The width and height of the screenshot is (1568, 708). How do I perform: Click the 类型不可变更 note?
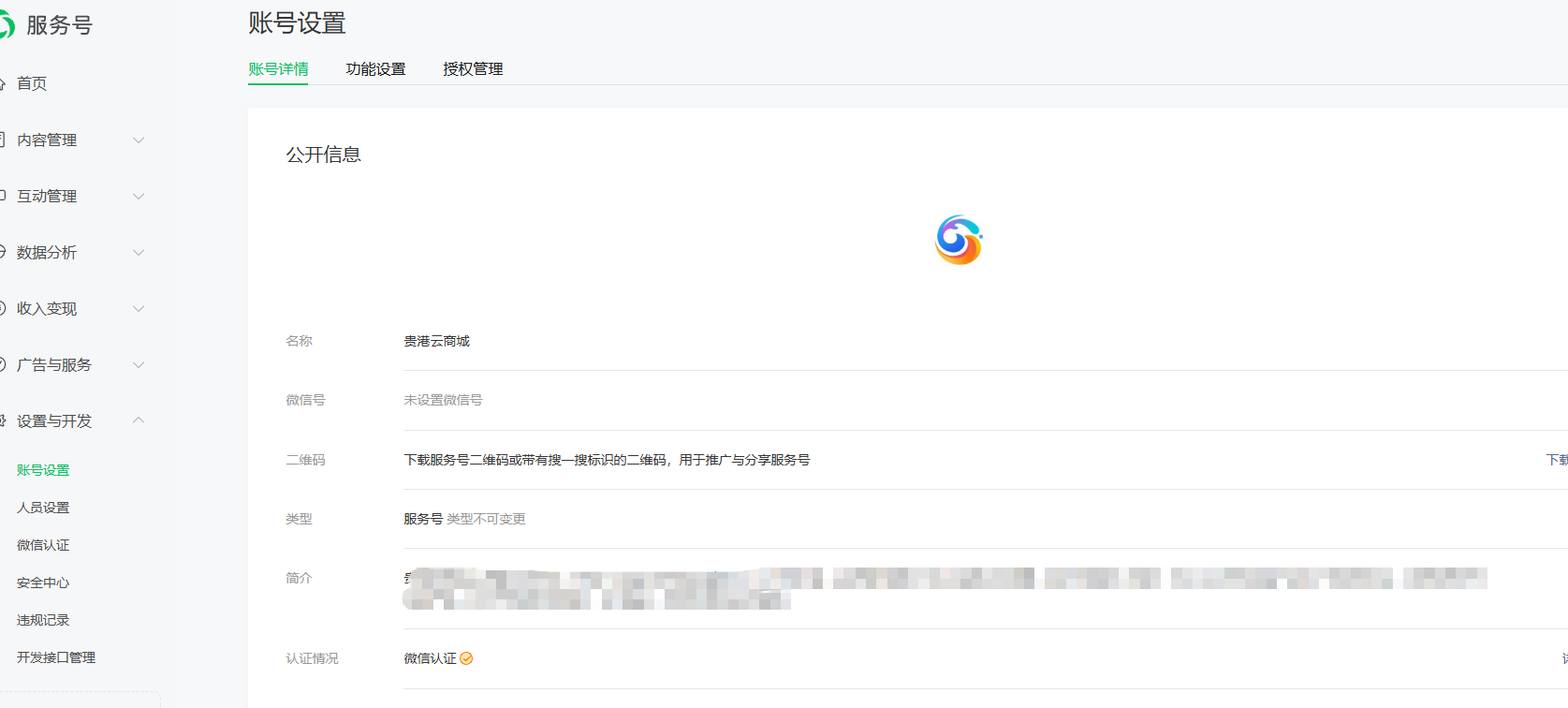pyautogui.click(x=486, y=519)
